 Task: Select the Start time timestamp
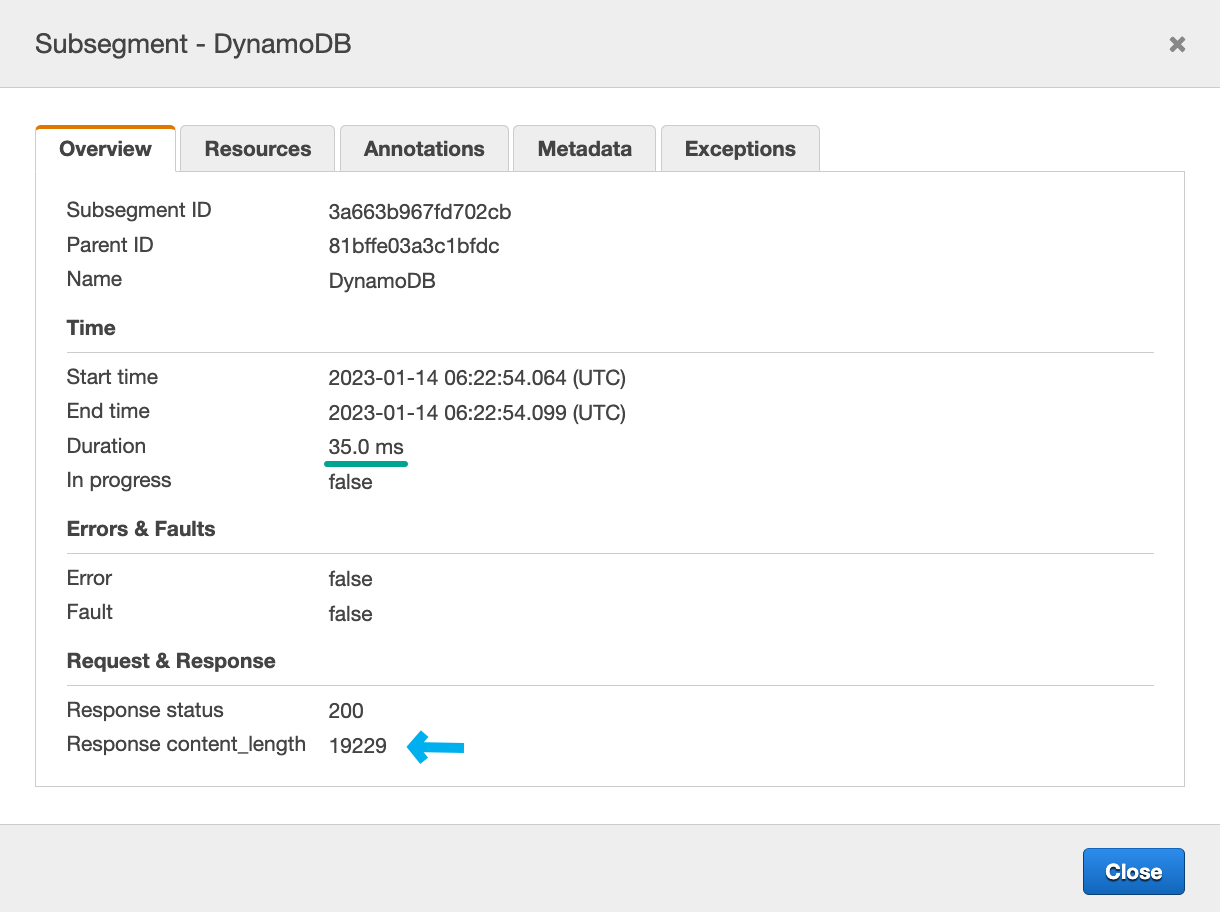point(477,377)
